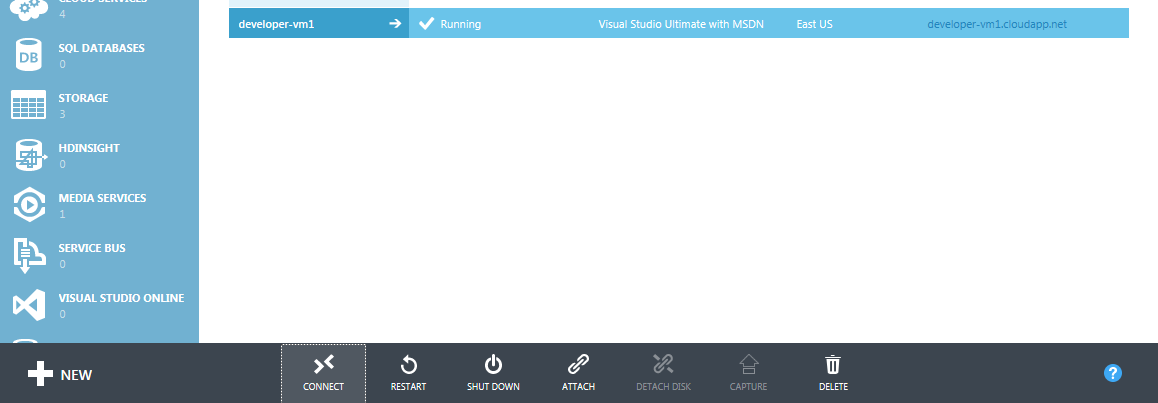Shut down the virtual machine
The width and height of the screenshot is (1158, 403).
(493, 373)
